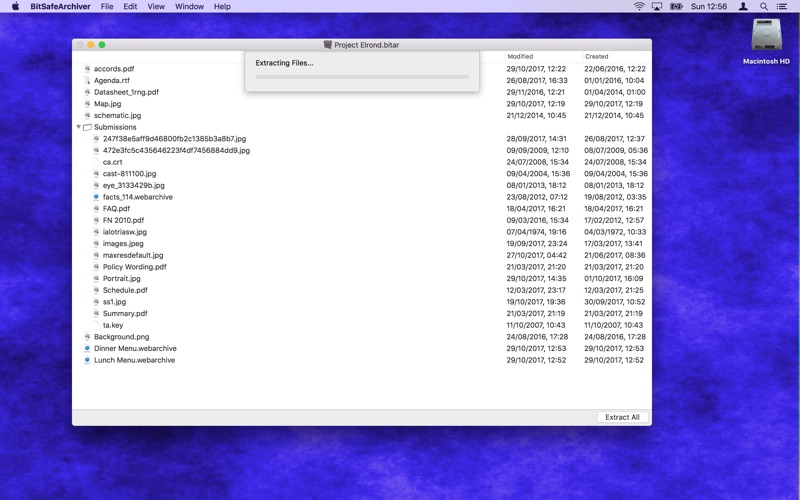Open the Help menu
This screenshot has height=500, width=800.
(222, 6)
